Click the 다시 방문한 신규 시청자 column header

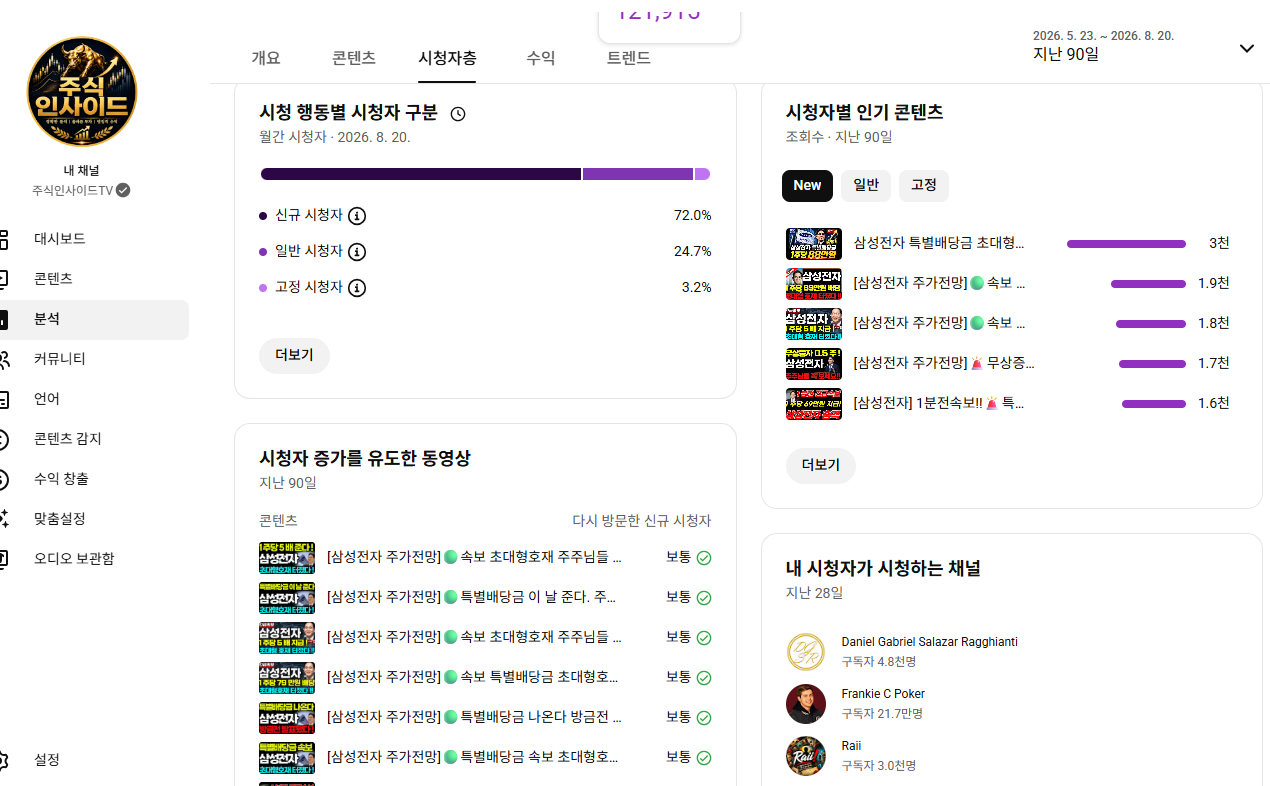[641, 521]
